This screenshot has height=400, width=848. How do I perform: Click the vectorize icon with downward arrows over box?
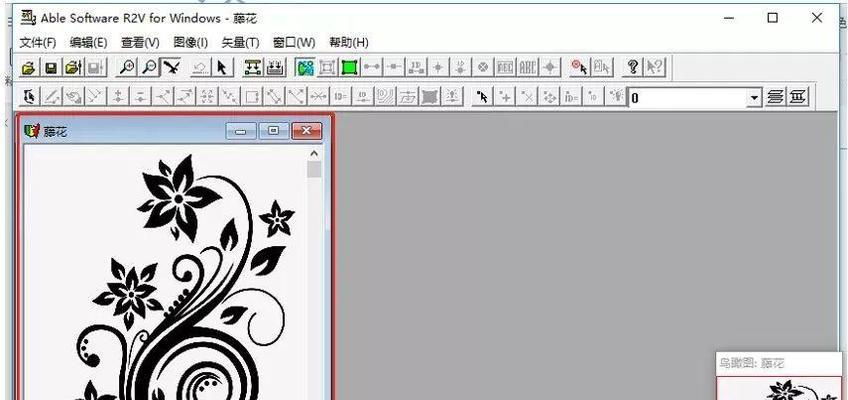tap(253, 68)
